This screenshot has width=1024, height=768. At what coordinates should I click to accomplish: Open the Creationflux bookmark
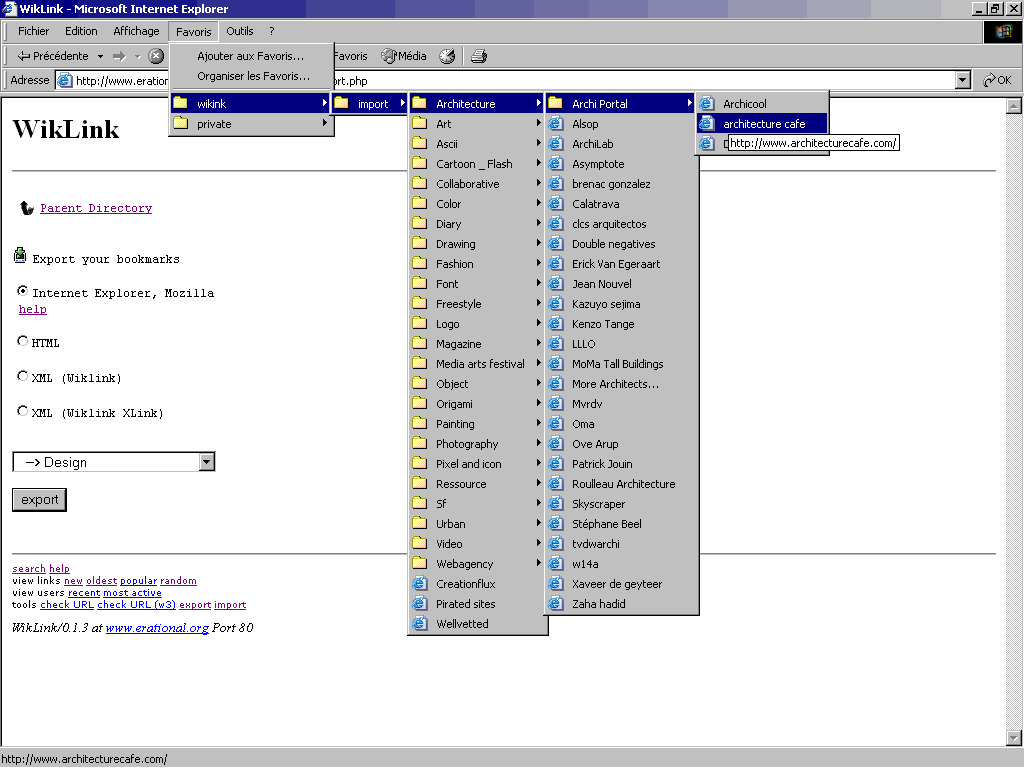[x=477, y=584]
